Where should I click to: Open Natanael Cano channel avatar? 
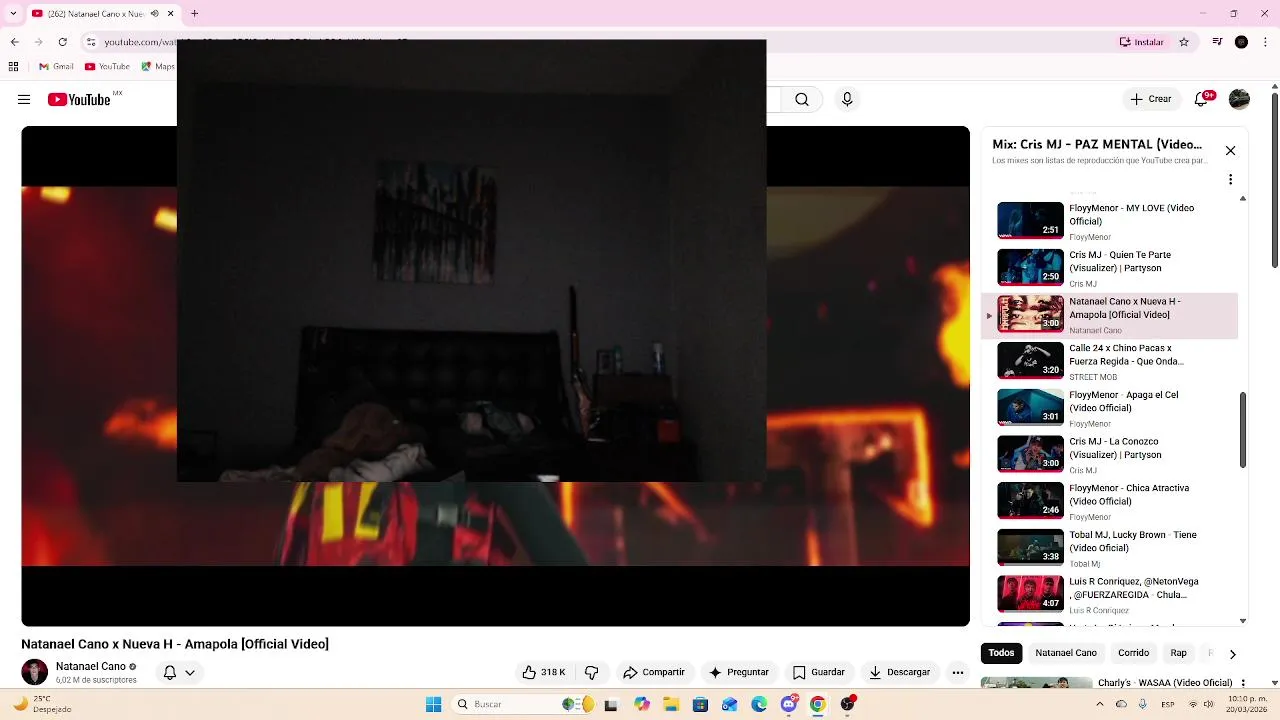(x=35, y=672)
